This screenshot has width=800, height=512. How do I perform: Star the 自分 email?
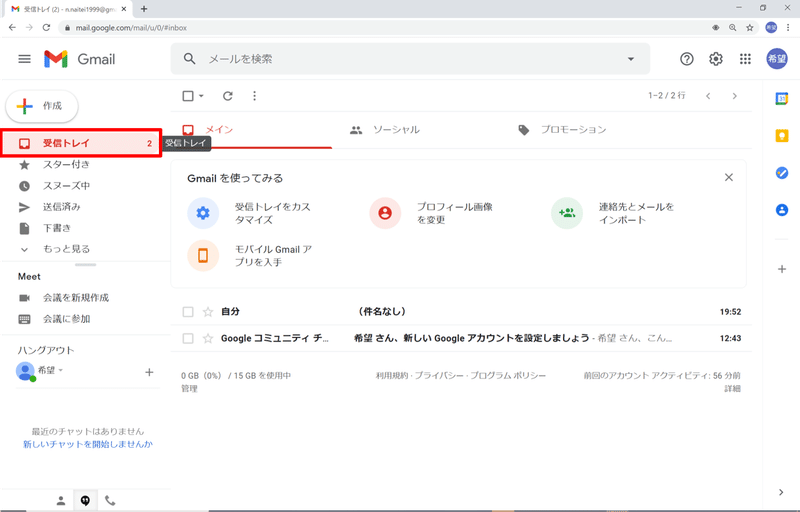tap(208, 312)
